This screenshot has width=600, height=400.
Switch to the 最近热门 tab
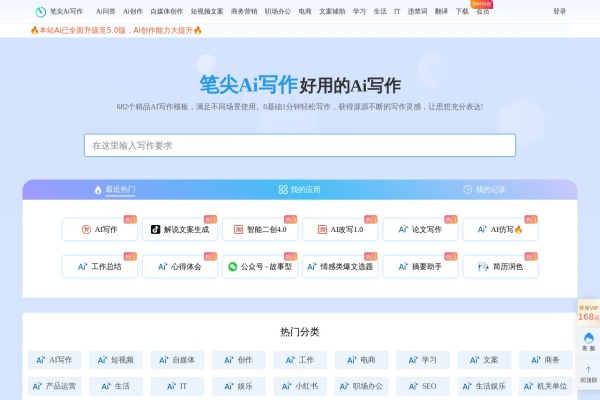tap(115, 189)
